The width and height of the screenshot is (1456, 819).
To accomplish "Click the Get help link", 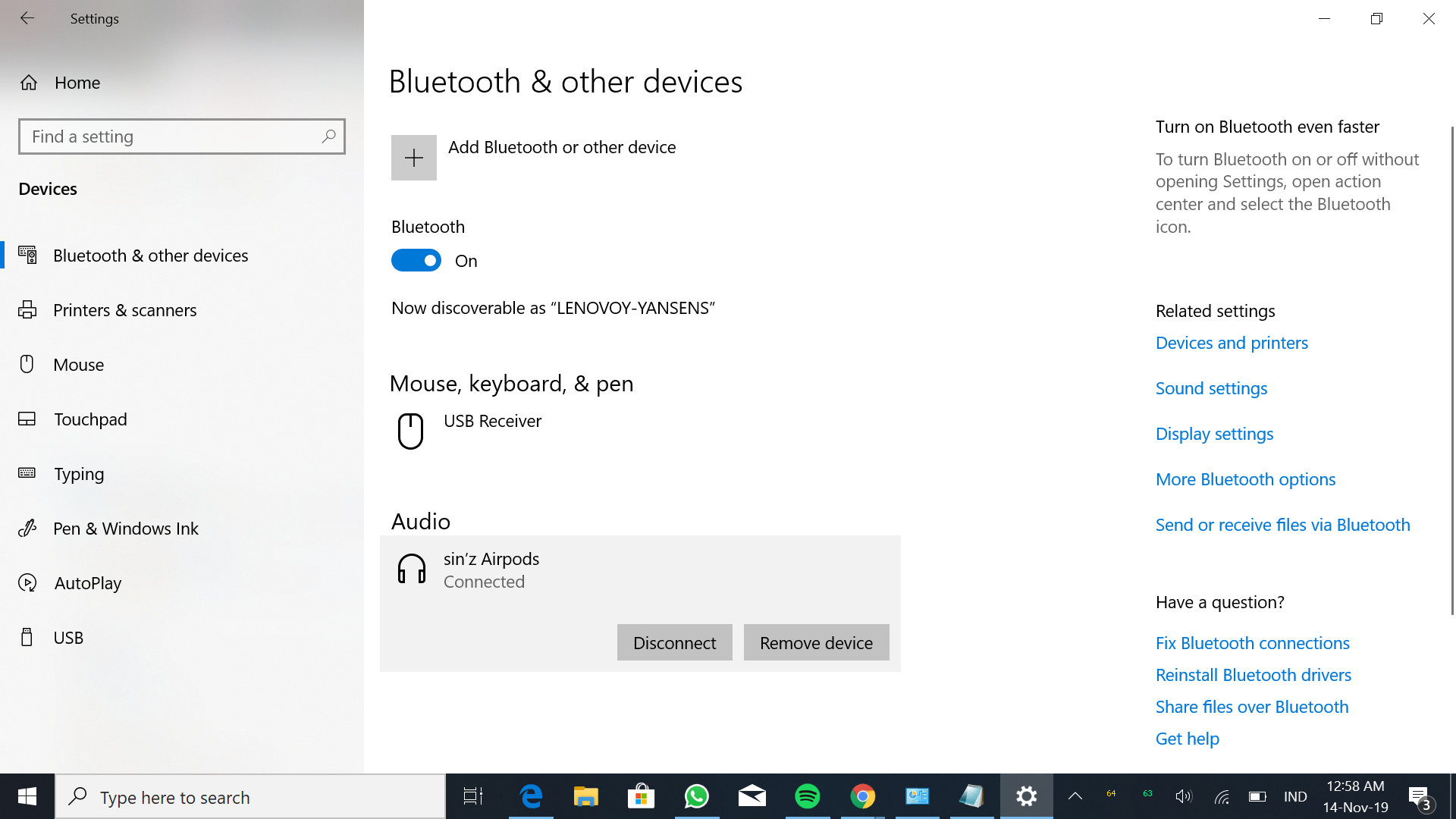I will coord(1187,739).
